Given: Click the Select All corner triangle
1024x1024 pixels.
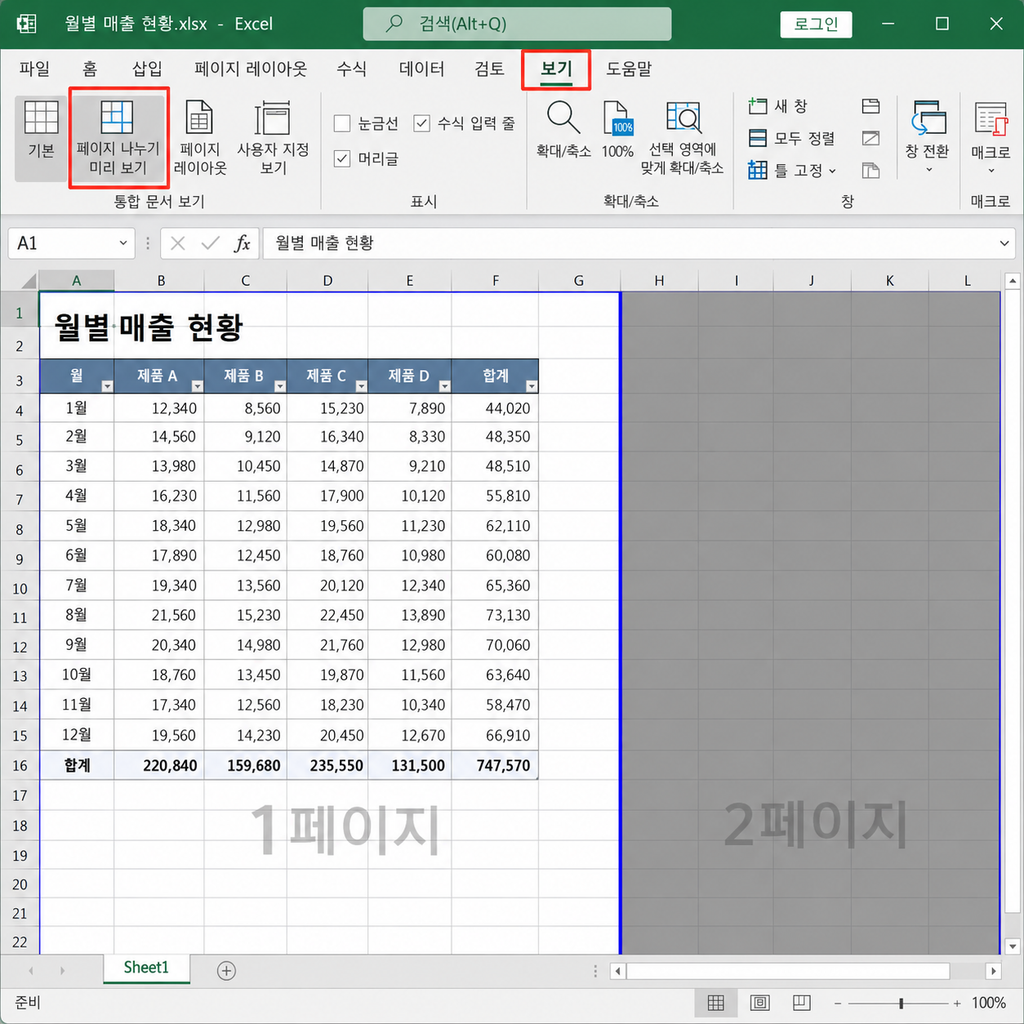Looking at the screenshot, I should click(29, 281).
